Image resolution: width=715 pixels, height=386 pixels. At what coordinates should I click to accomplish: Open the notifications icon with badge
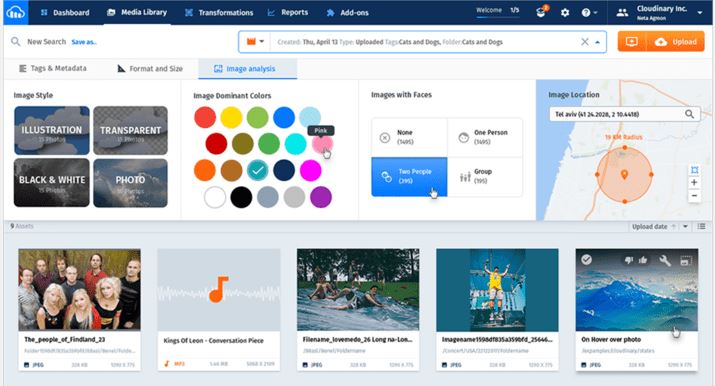point(541,12)
